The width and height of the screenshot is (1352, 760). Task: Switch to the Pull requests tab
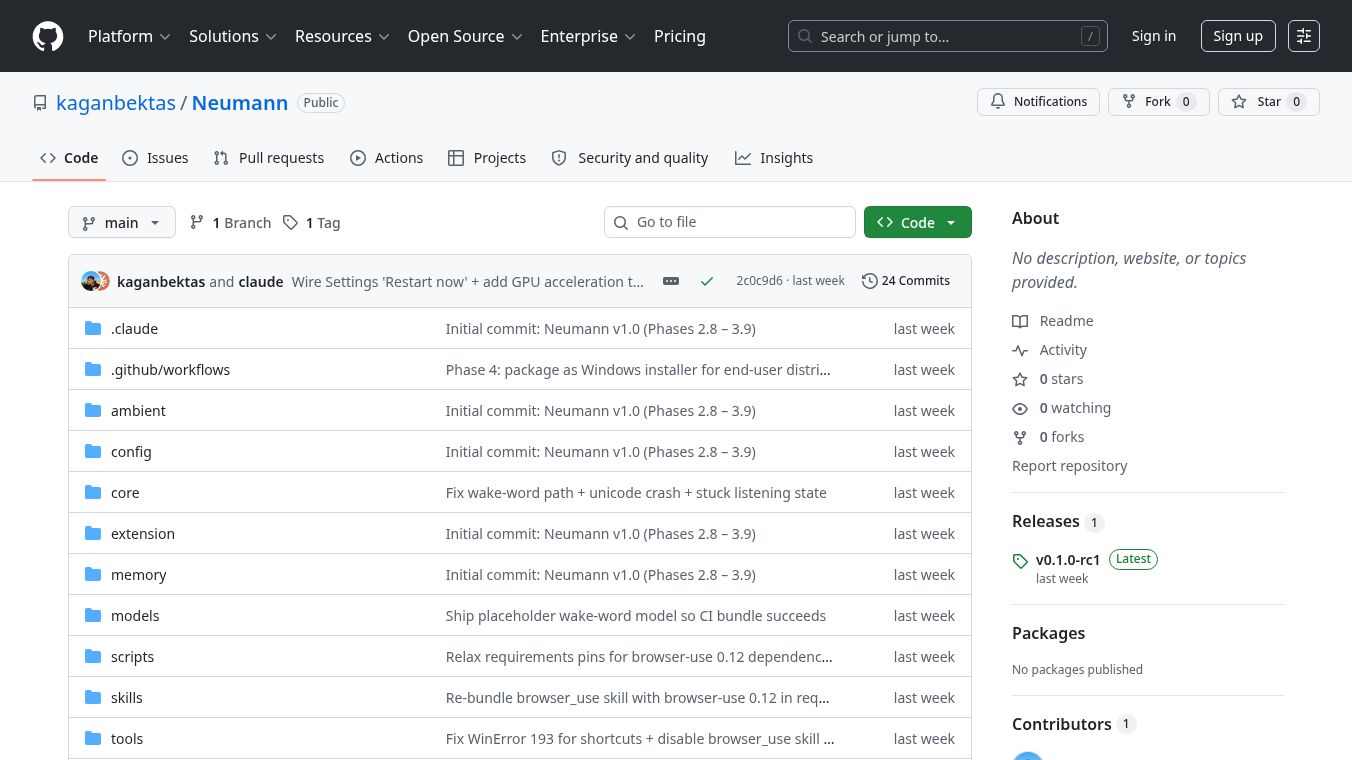coord(269,158)
